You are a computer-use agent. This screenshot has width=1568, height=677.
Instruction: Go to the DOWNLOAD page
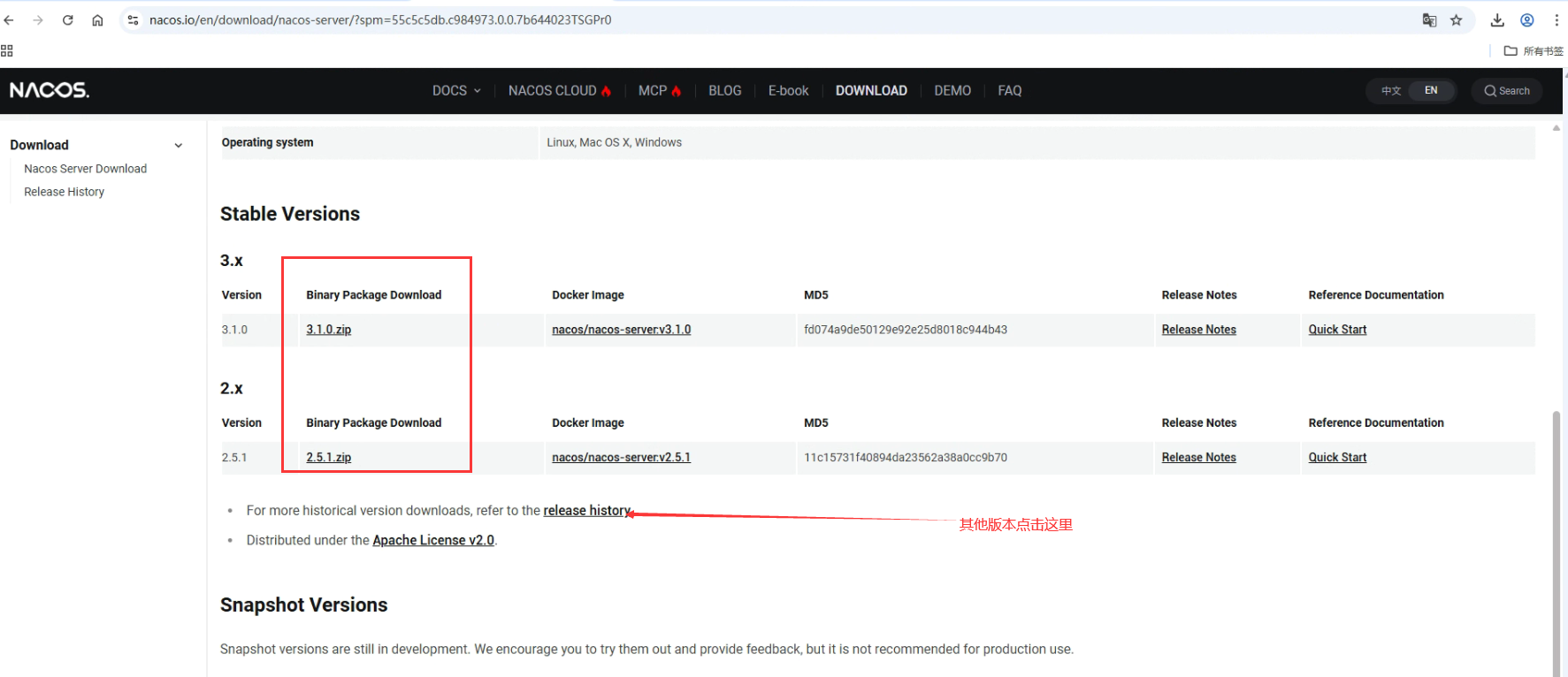(871, 91)
